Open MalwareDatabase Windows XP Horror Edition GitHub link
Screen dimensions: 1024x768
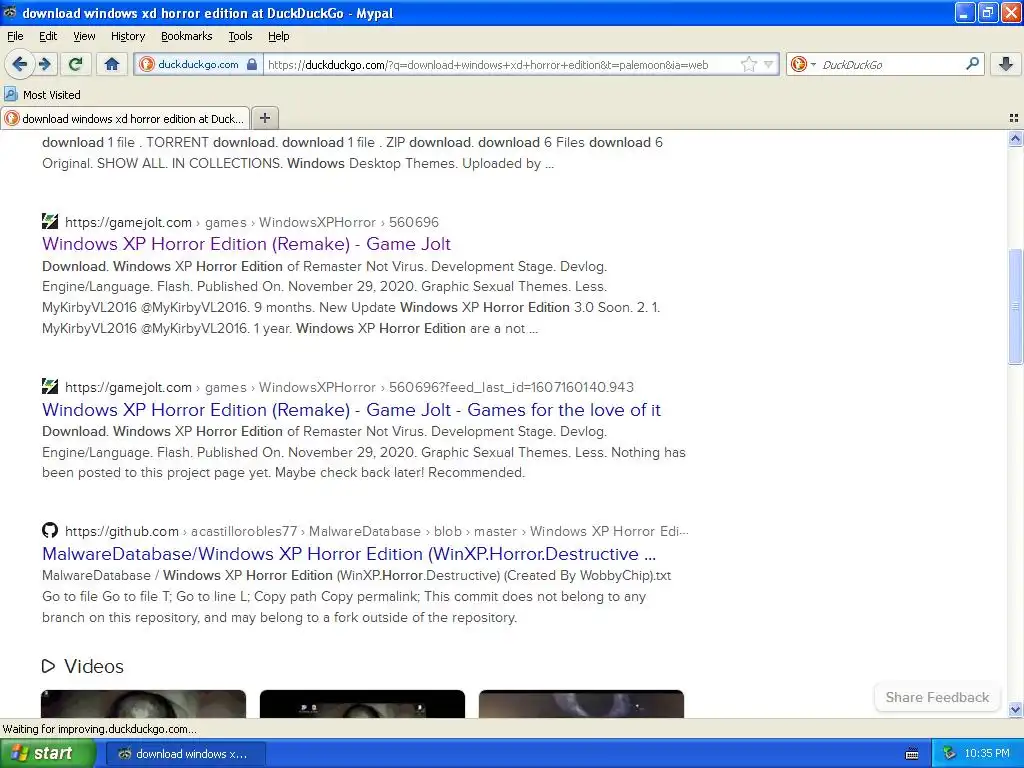click(x=349, y=554)
